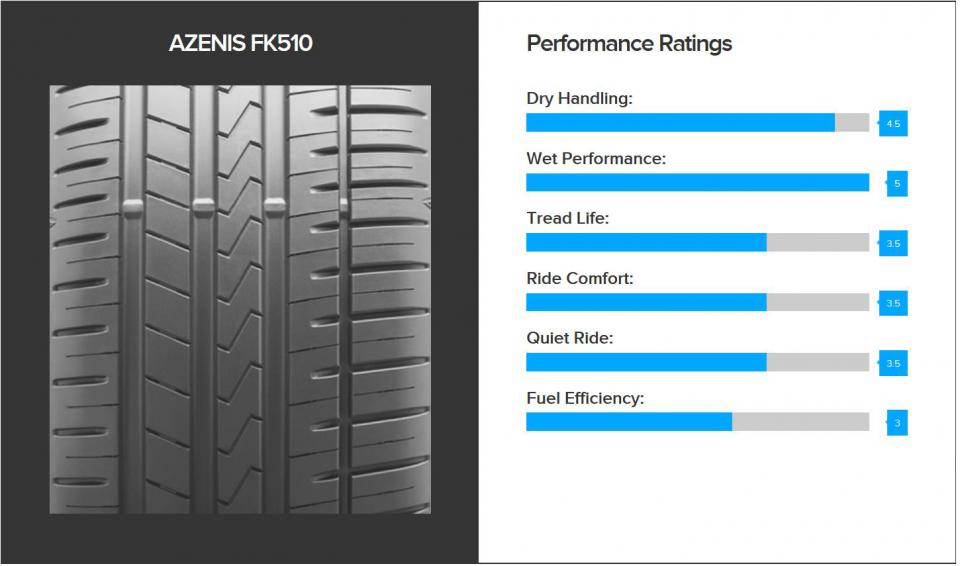960x566 pixels.
Task: Click the AZENIS FK510 title text
Action: 241,43
